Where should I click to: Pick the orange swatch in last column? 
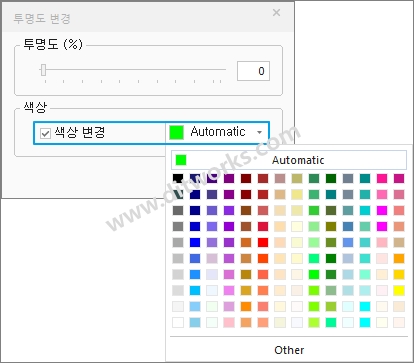tap(399, 258)
